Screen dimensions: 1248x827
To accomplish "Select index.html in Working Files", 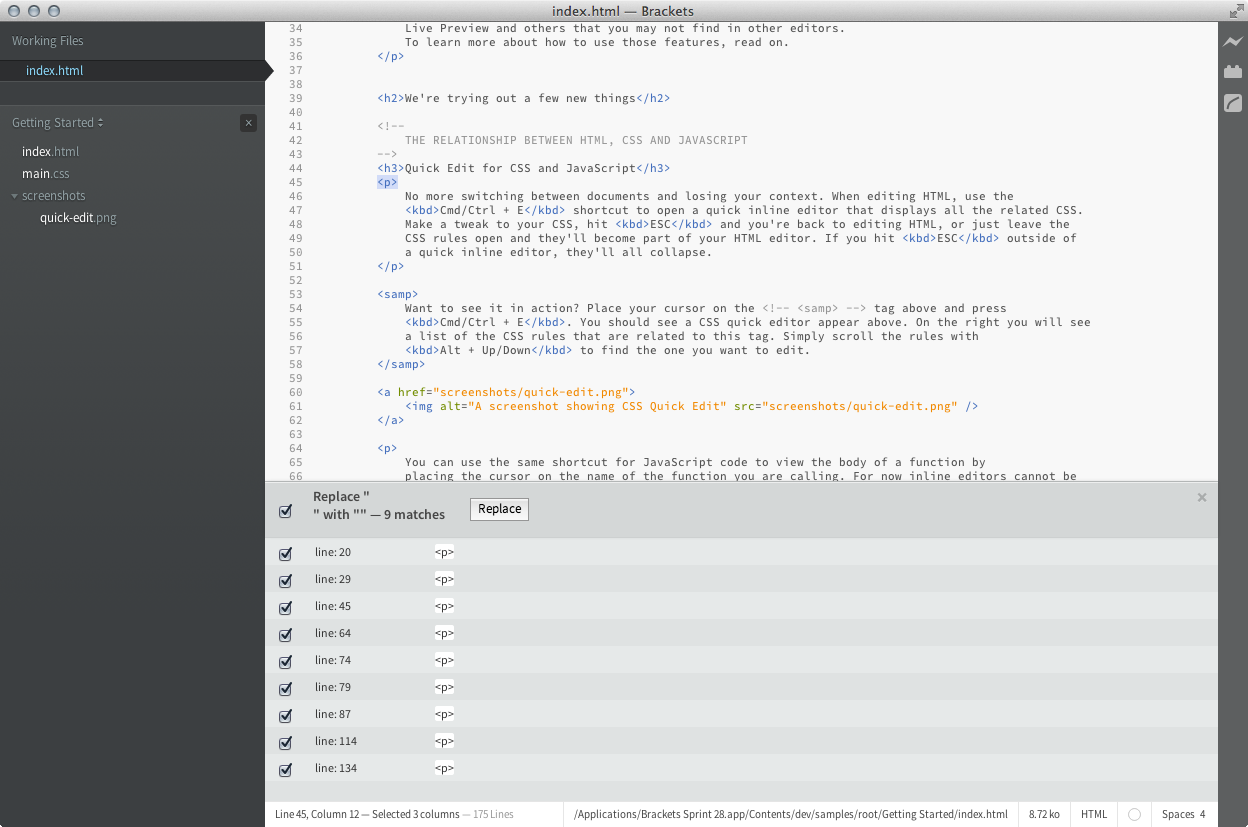I will pyautogui.click(x=54, y=71).
